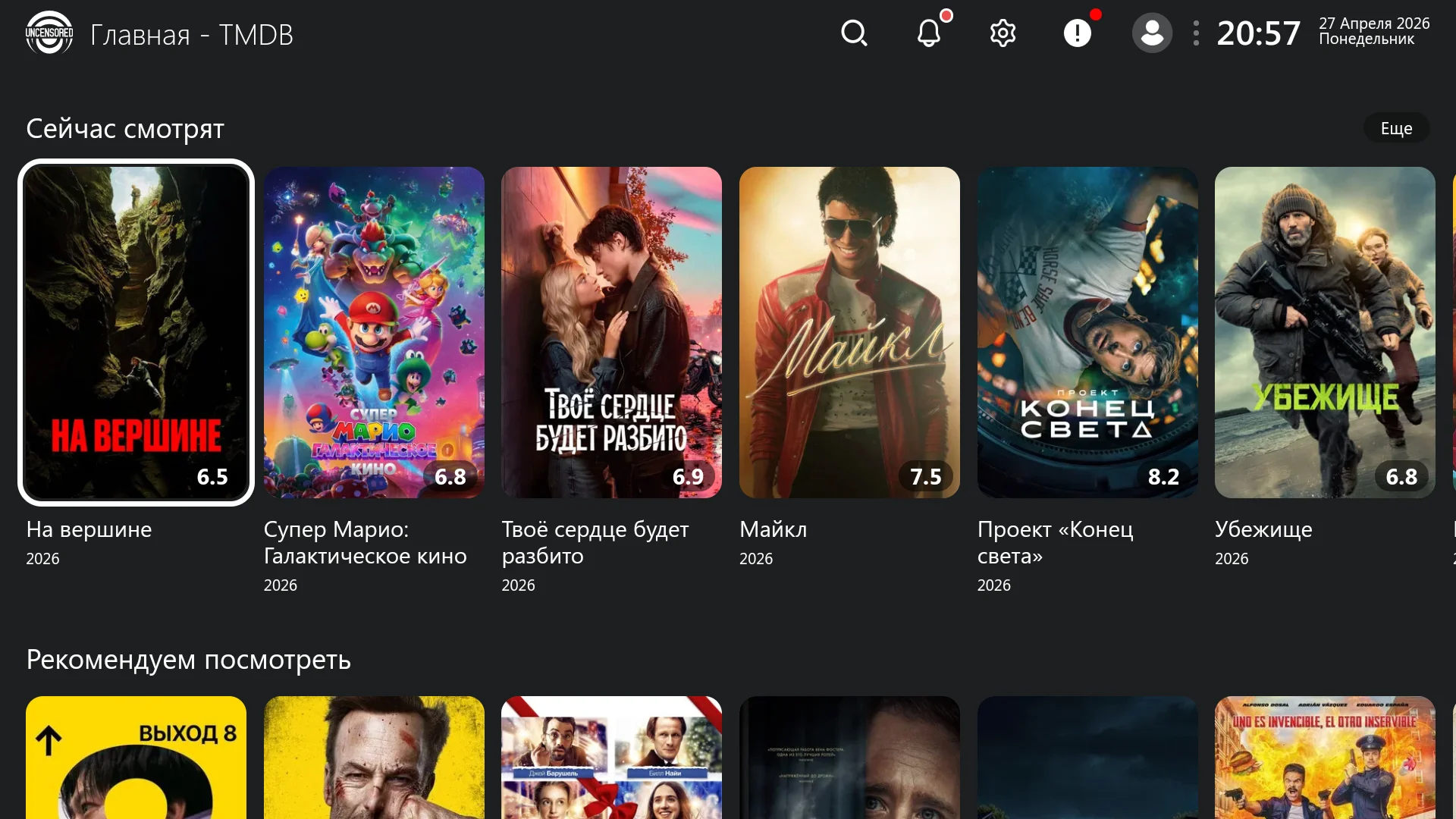Click the 20:57 clock
The height and width of the screenshot is (819, 1456).
1258,33
